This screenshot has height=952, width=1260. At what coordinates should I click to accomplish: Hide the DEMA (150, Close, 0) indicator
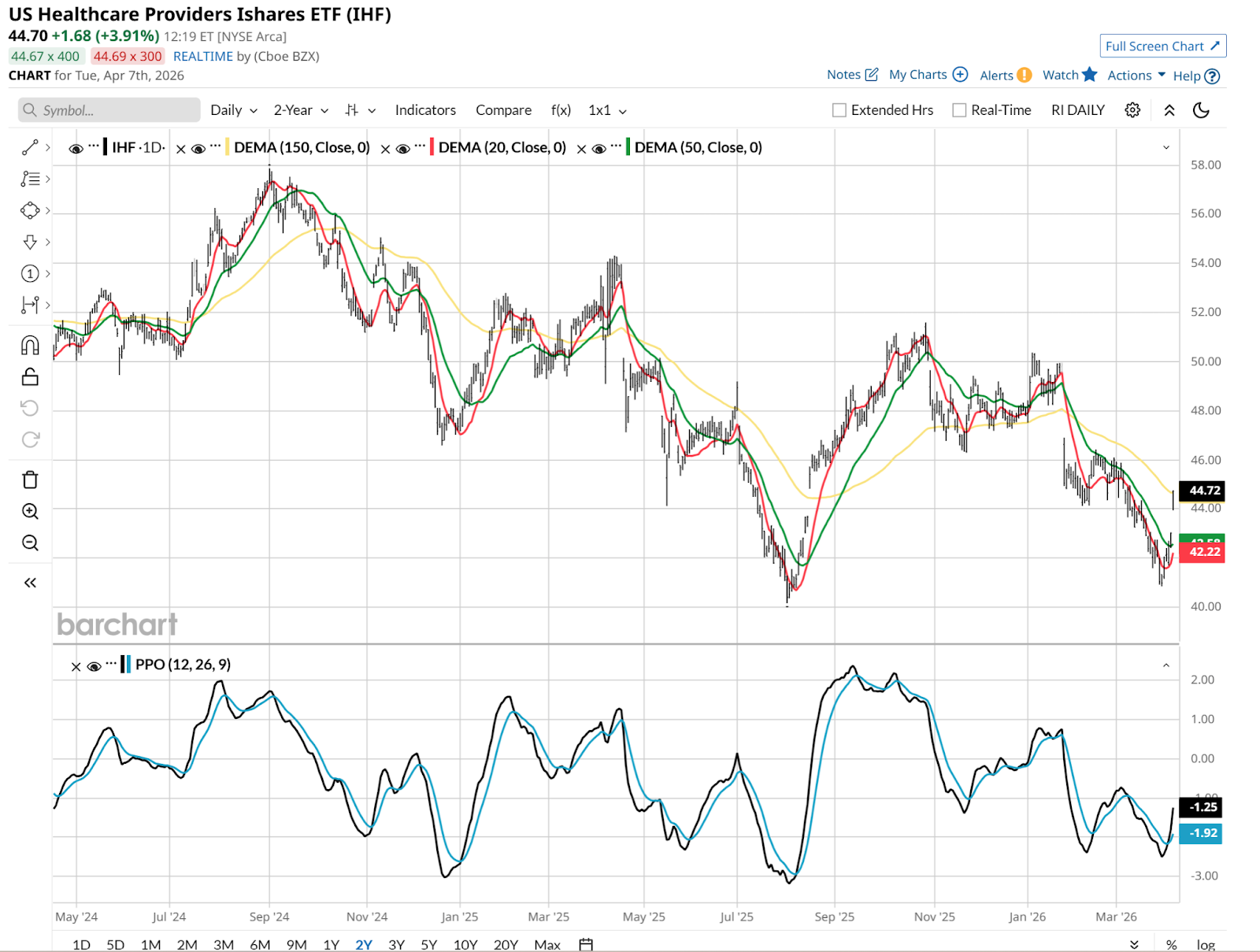[x=198, y=148]
